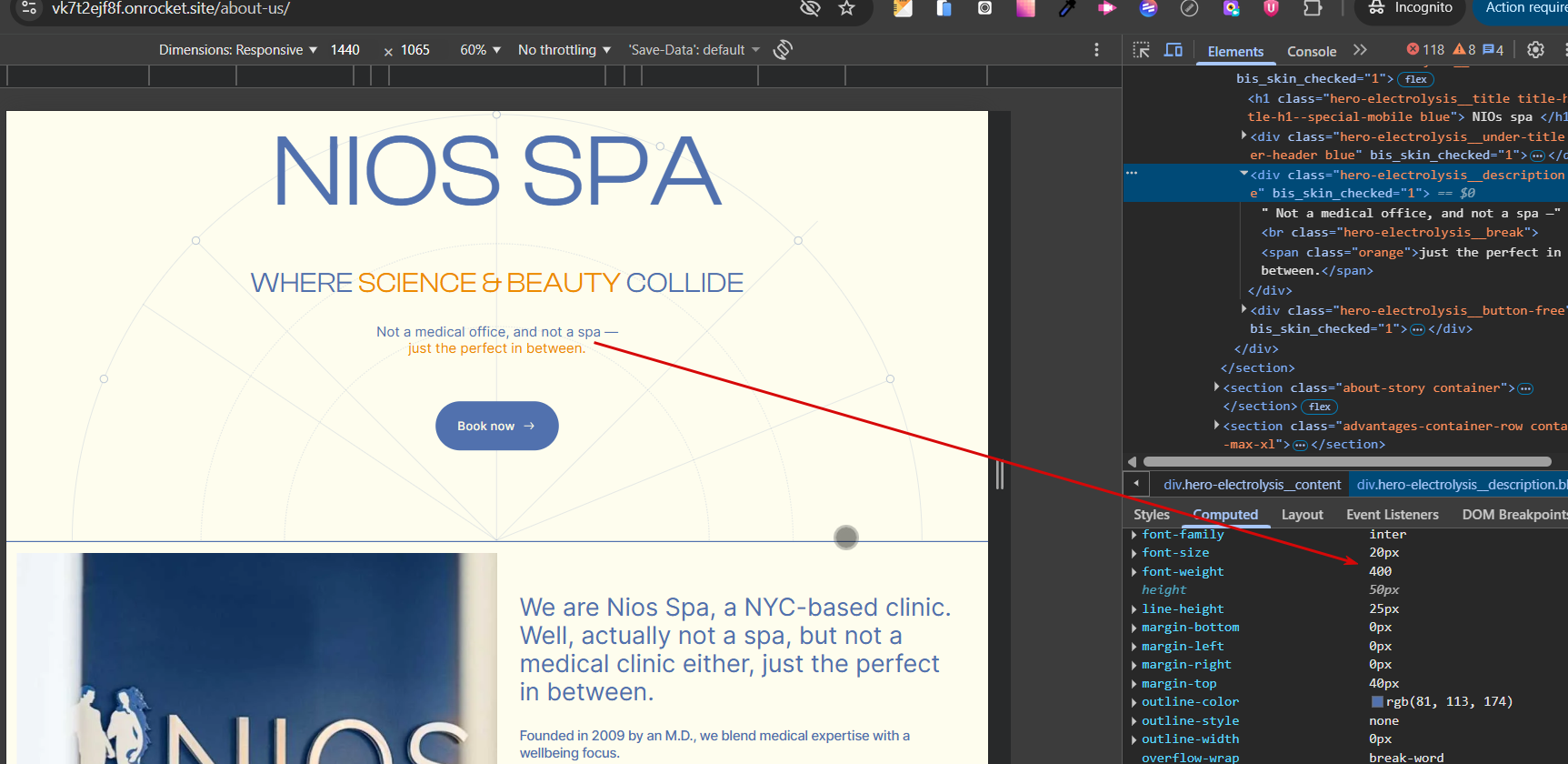
Task: Click the gray circular ruler extension icon
Action: (1189, 8)
